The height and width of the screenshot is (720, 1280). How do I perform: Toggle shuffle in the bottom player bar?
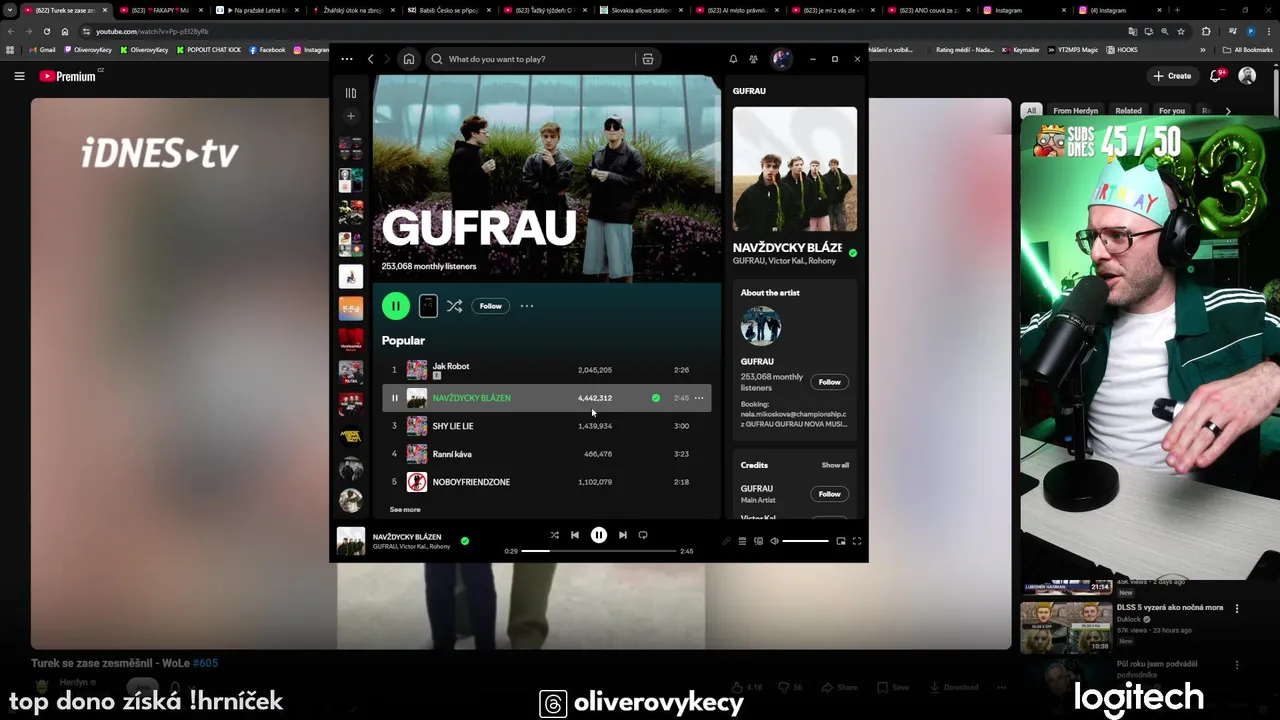[554, 535]
